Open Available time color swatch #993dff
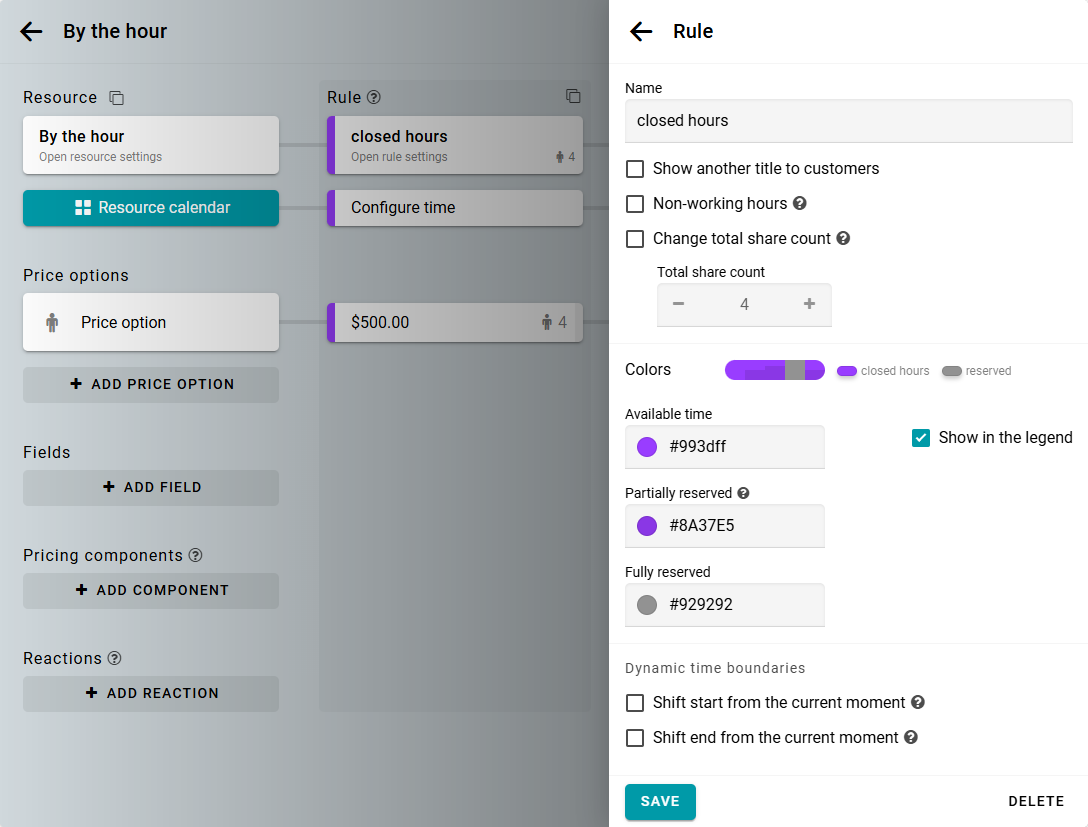This screenshot has width=1088, height=827. (x=647, y=447)
